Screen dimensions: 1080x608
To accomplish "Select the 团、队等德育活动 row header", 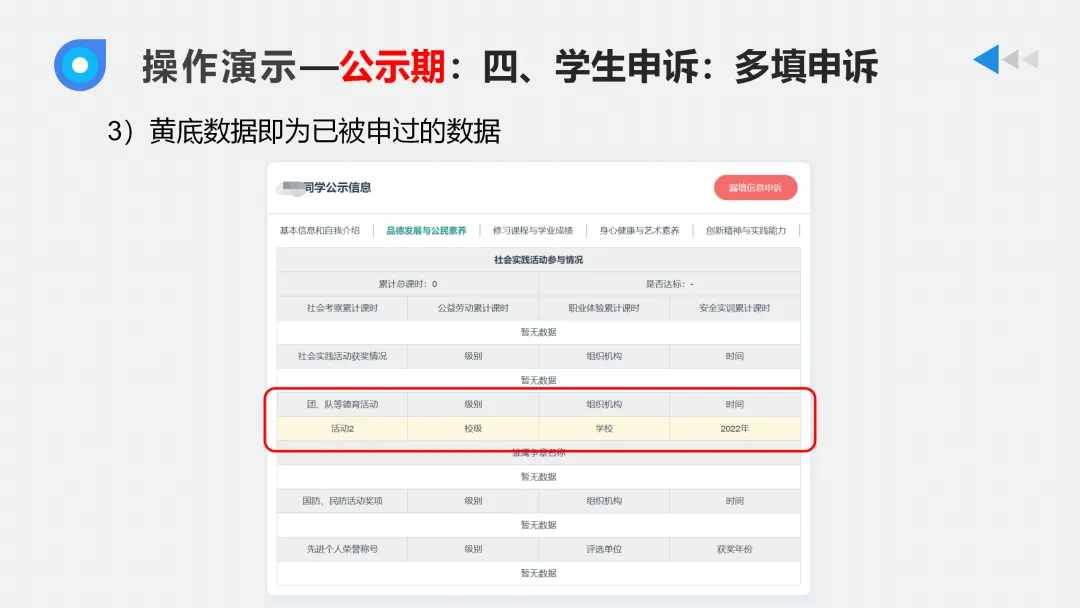I will click(340, 404).
